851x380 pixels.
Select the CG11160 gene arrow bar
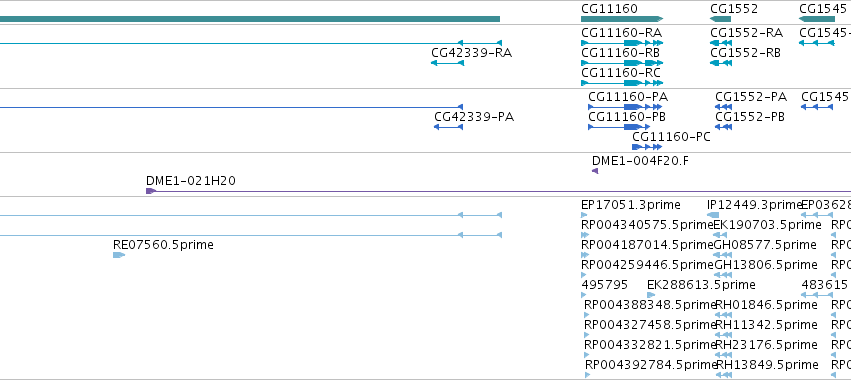click(622, 19)
